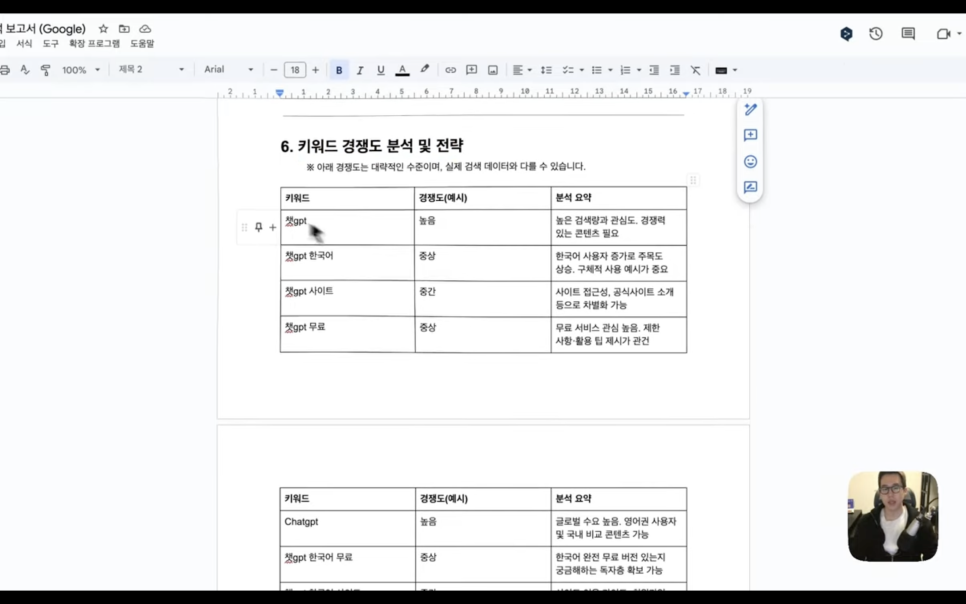966x604 pixels.
Task: Click the insert image icon
Action: pyautogui.click(x=493, y=70)
